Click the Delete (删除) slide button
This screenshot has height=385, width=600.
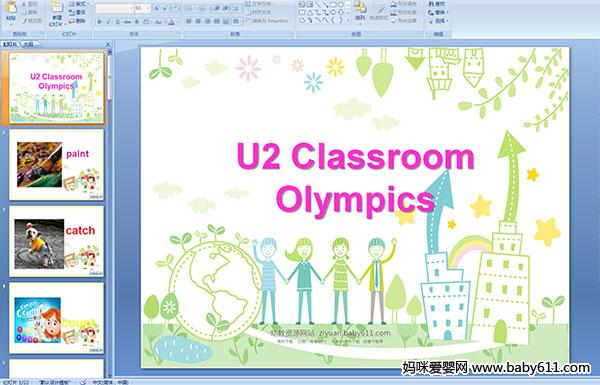click(78, 21)
